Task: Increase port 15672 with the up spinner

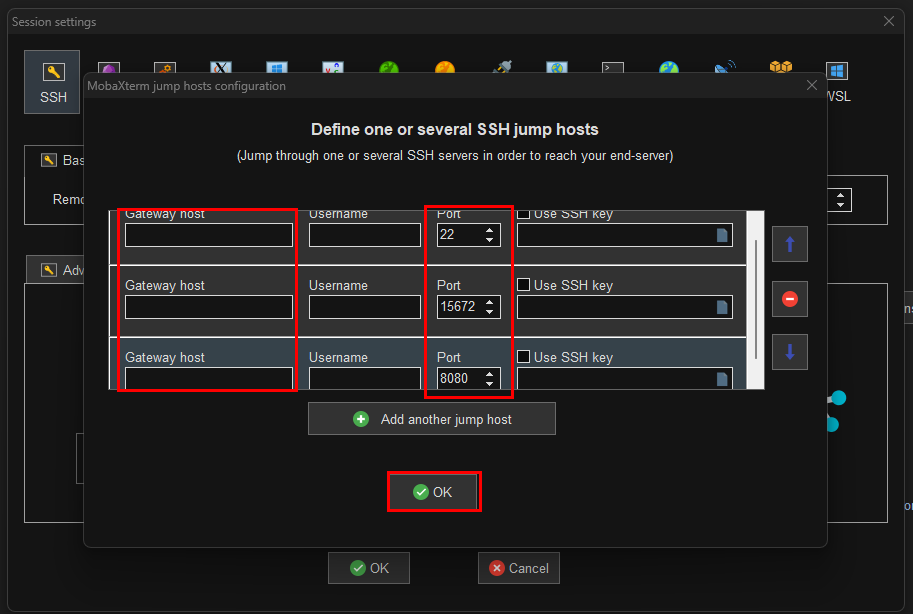Action: (489, 302)
